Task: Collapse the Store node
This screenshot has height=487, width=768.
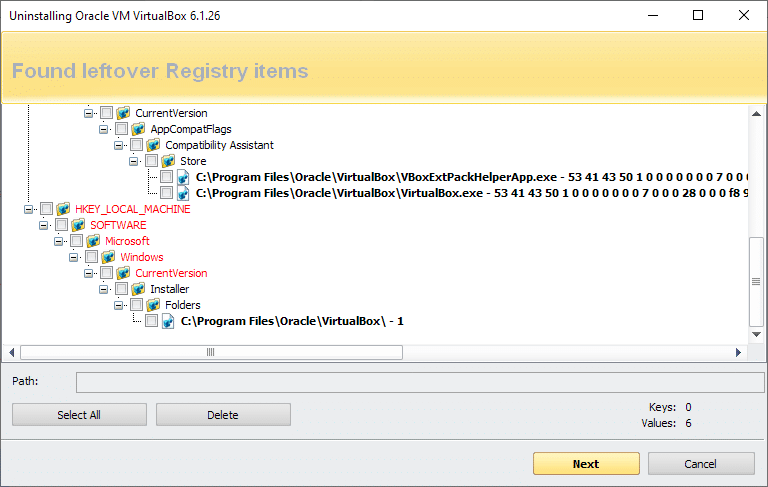Action: pyautogui.click(x=133, y=161)
